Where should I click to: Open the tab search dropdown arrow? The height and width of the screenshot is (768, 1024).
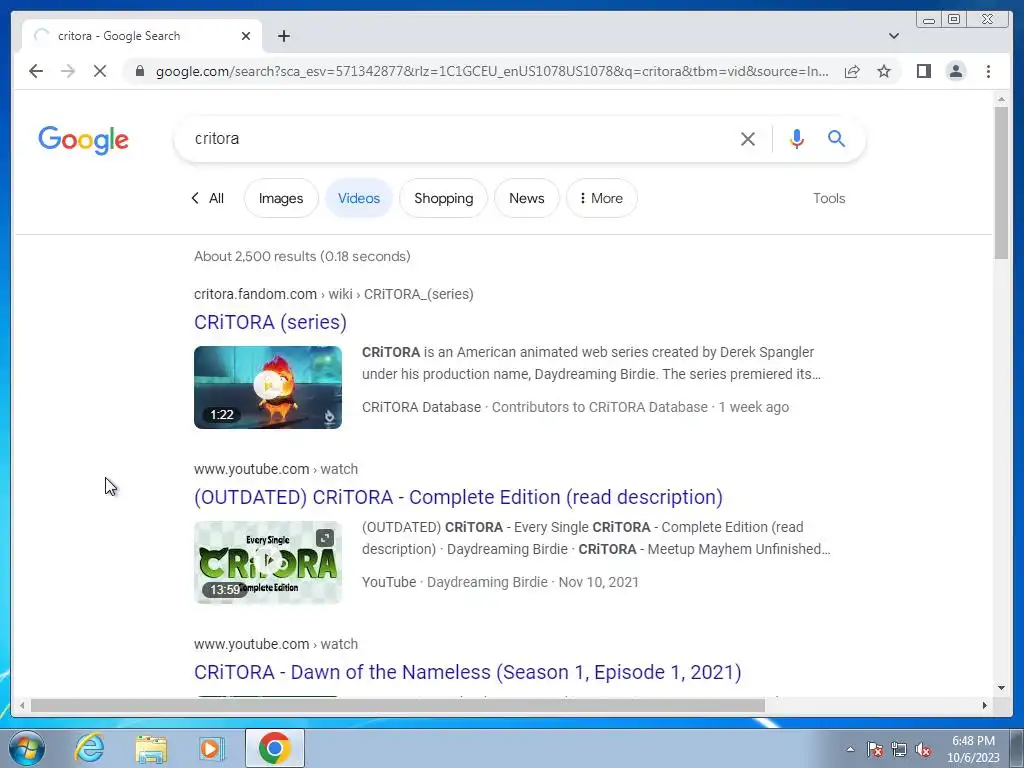pos(893,36)
